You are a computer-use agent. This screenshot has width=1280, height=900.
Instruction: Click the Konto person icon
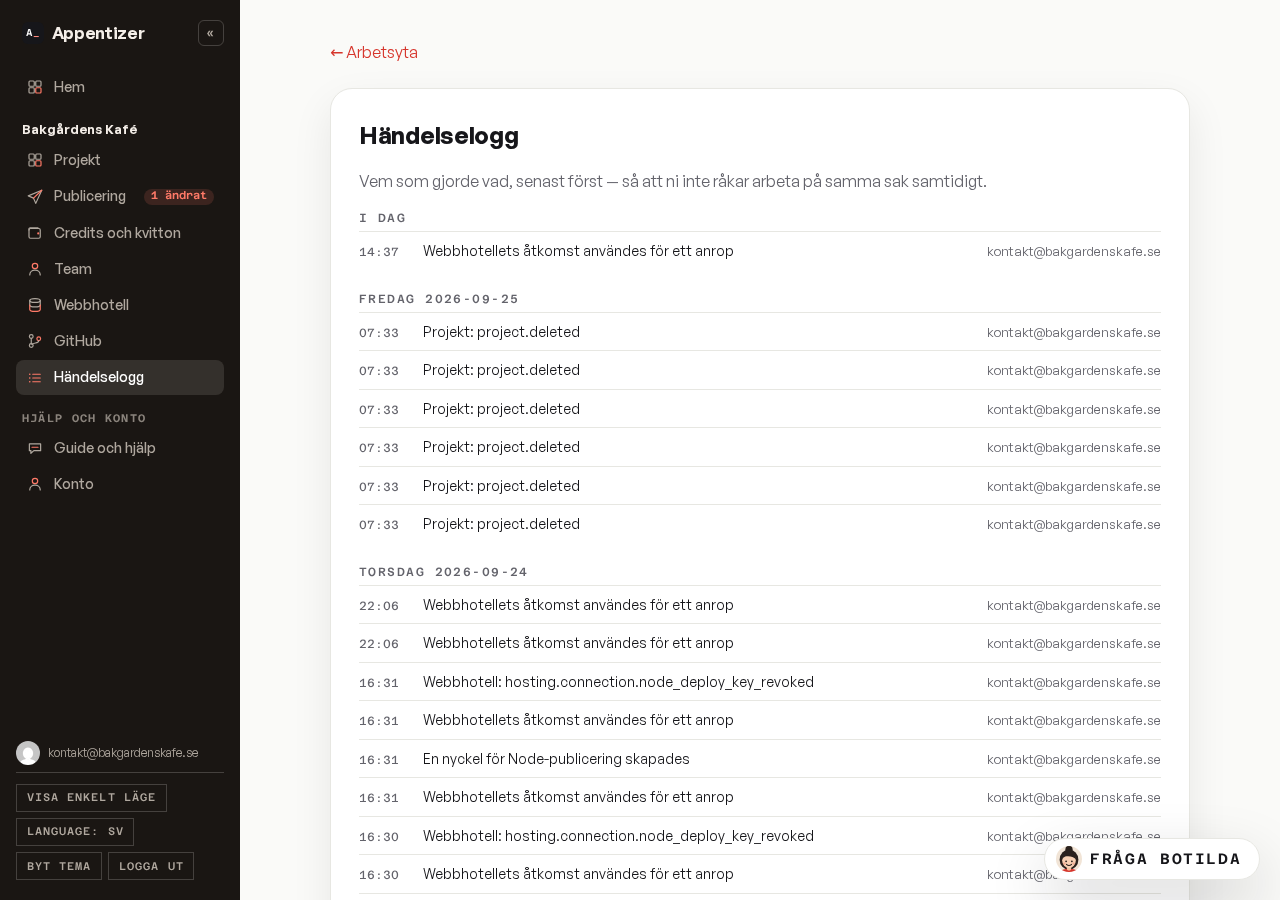(35, 484)
